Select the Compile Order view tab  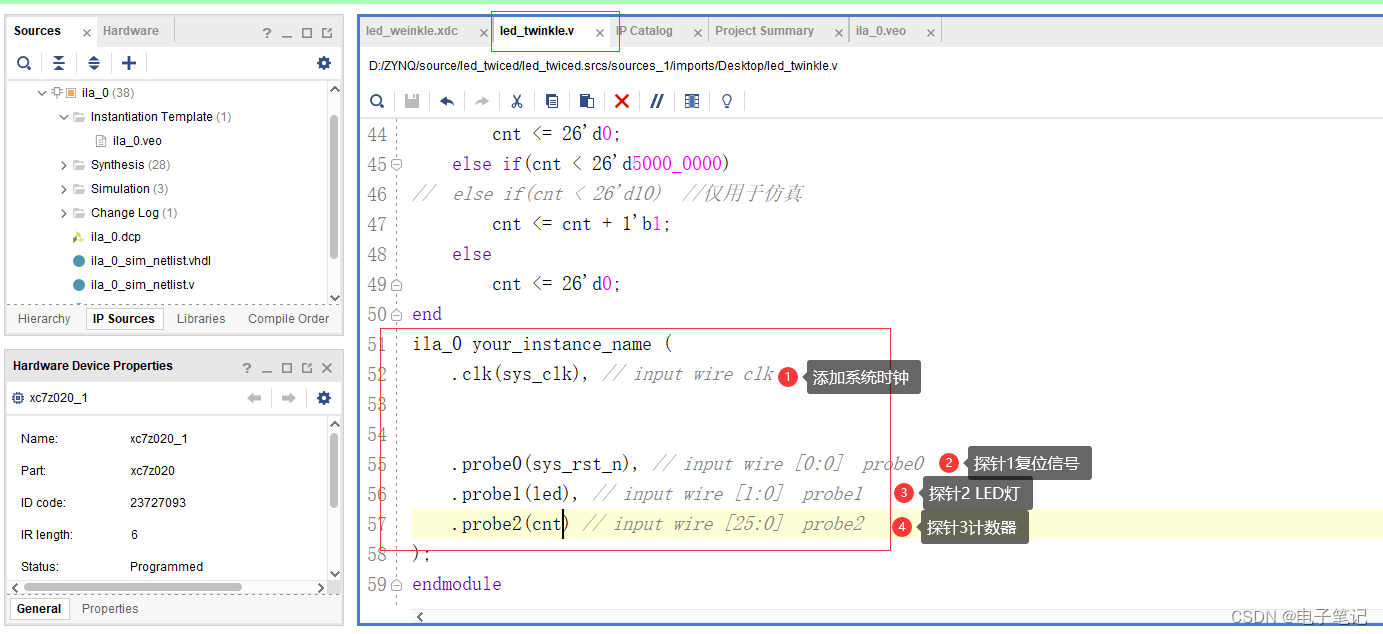(289, 319)
